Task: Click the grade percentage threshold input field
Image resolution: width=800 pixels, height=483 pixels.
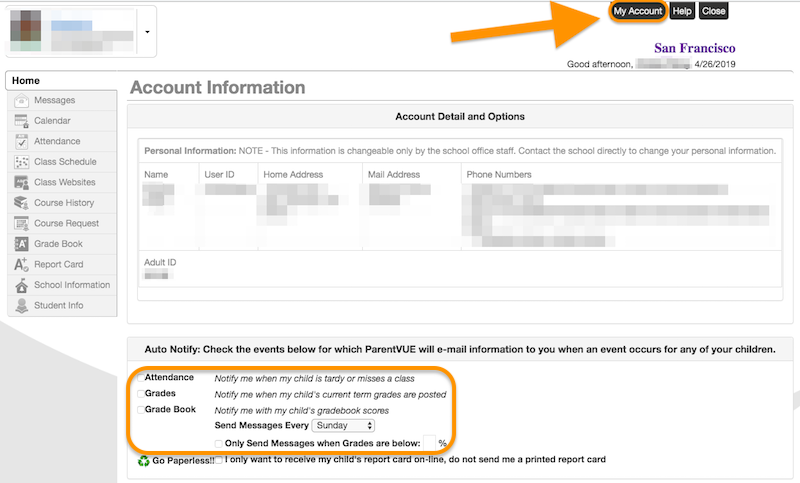Action: 430,442
